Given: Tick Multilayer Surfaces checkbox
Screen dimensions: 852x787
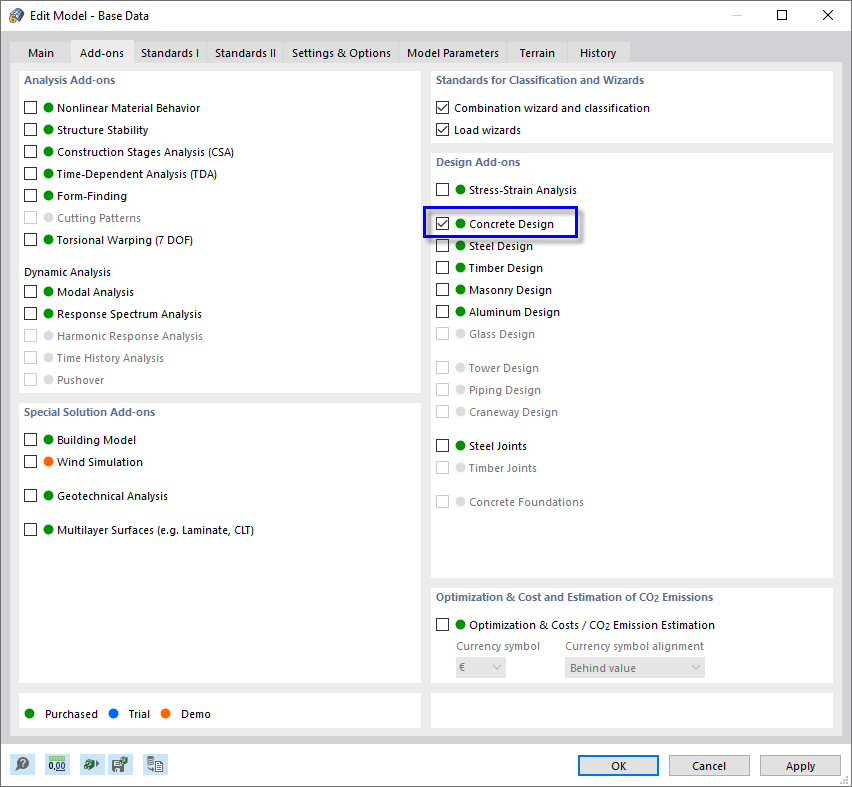Looking at the screenshot, I should tap(30, 529).
